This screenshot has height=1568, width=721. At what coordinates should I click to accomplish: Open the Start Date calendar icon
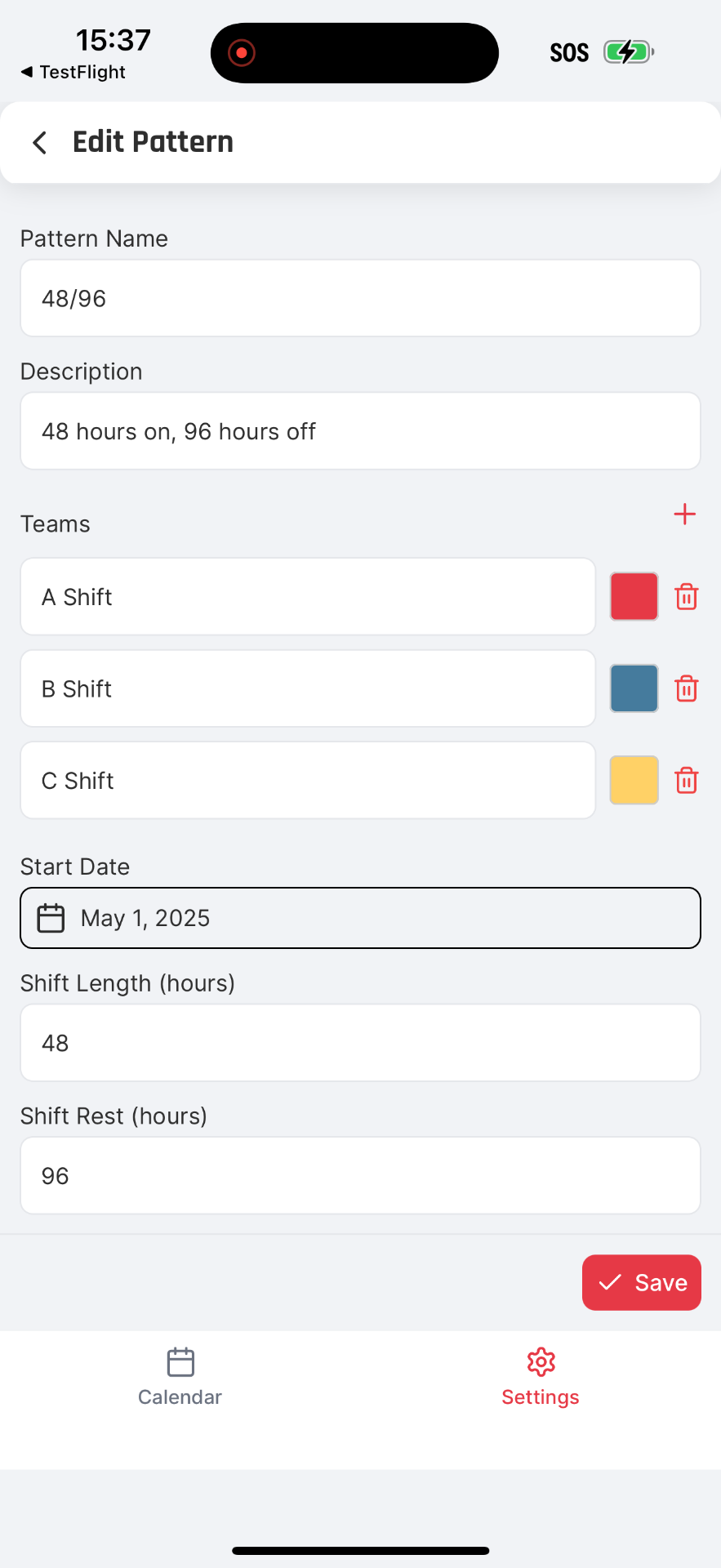[x=51, y=917]
